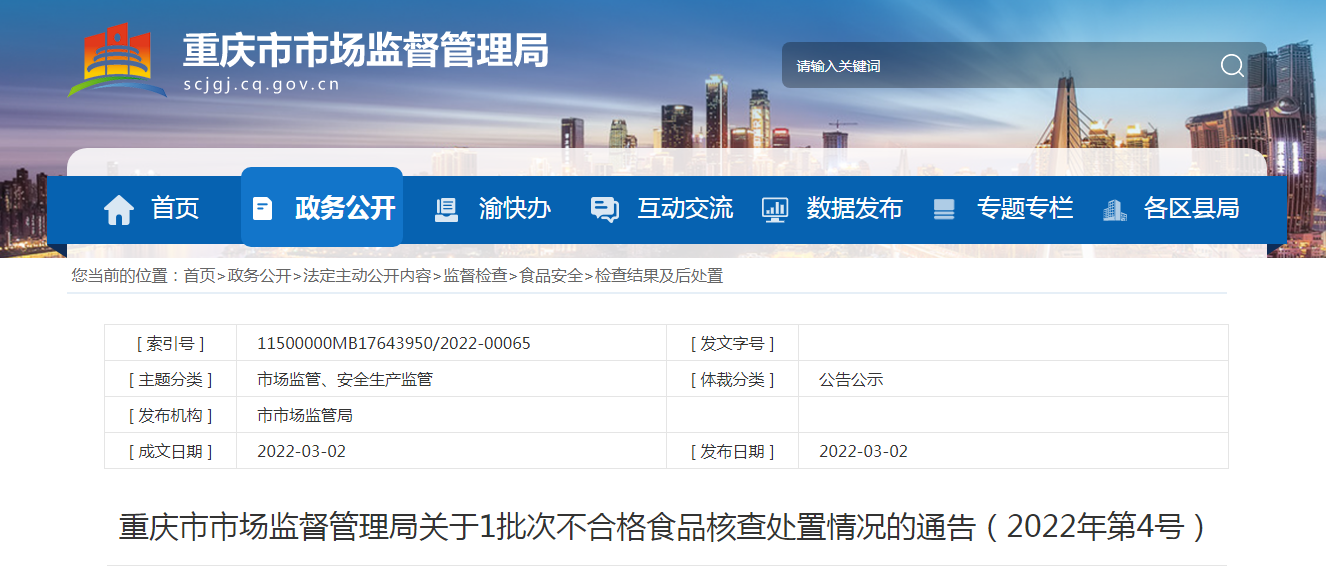Viewport: 1326px width, 580px height.
Task: Click the magnifier search icon
Action: click(x=1232, y=66)
